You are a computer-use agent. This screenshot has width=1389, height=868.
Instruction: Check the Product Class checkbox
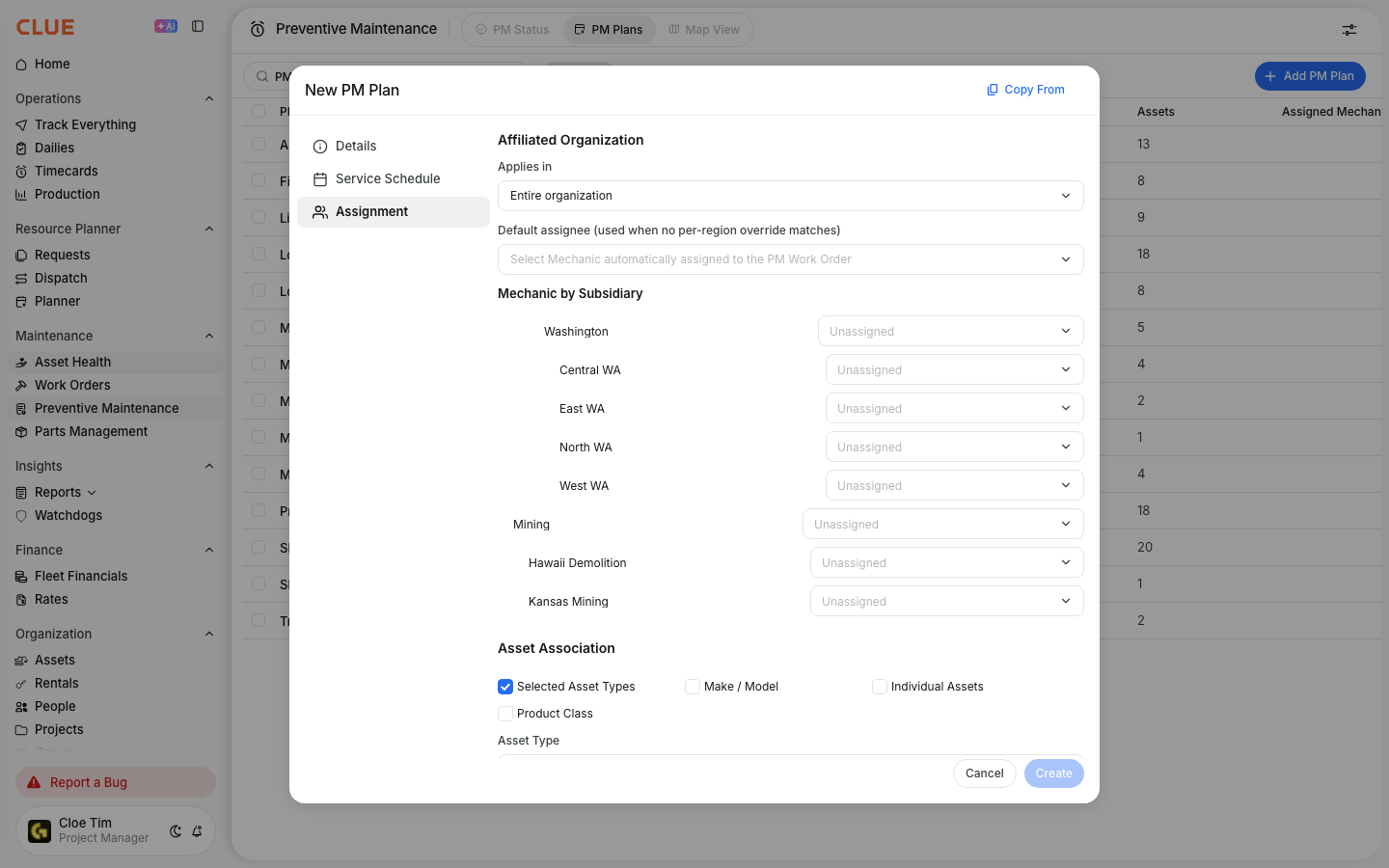(x=505, y=714)
